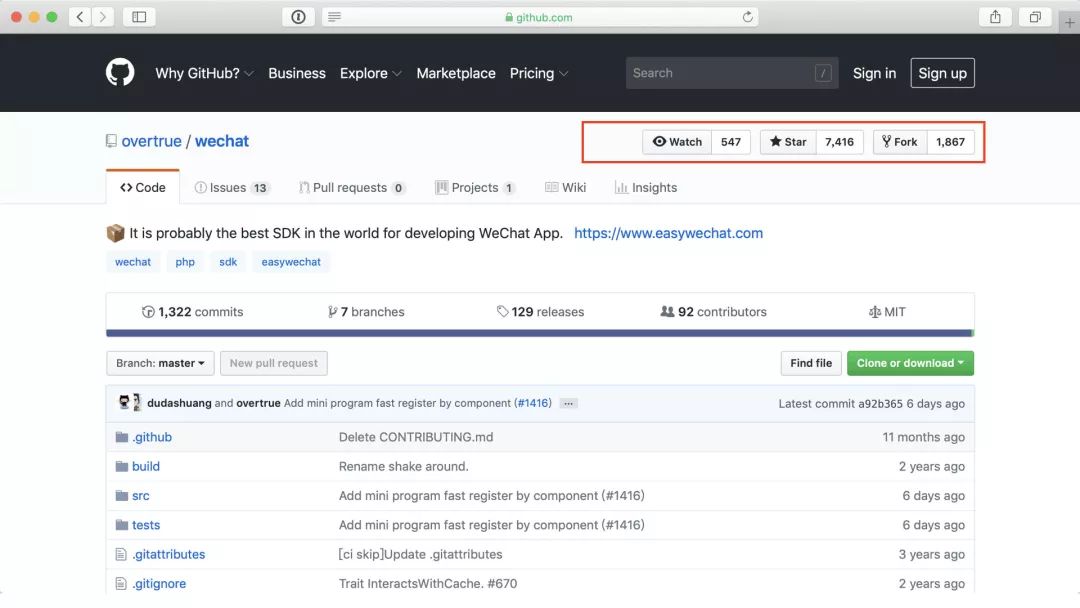Screen dimensions: 1080x608
Task: Switch to the Code tab
Action: (143, 187)
